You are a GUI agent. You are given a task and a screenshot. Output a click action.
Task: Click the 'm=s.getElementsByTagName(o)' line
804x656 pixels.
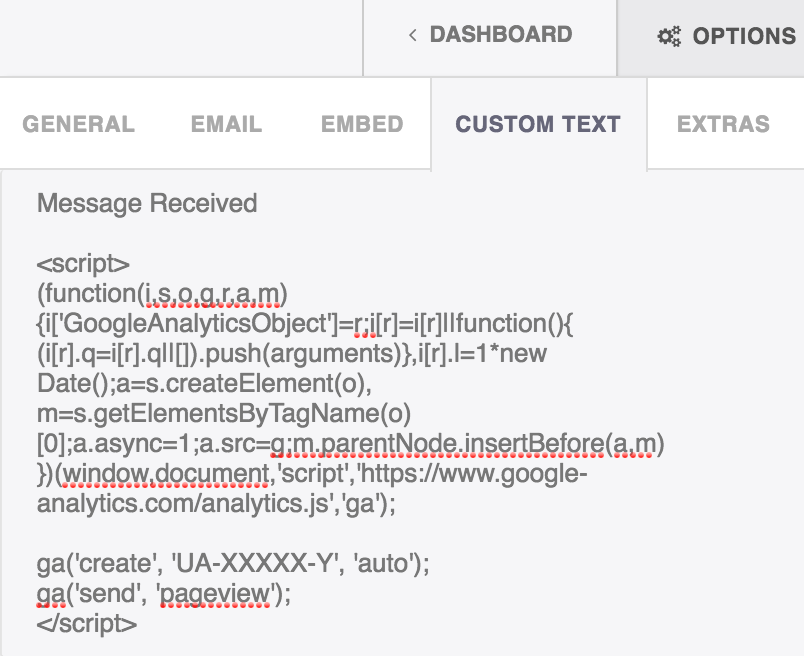point(224,413)
